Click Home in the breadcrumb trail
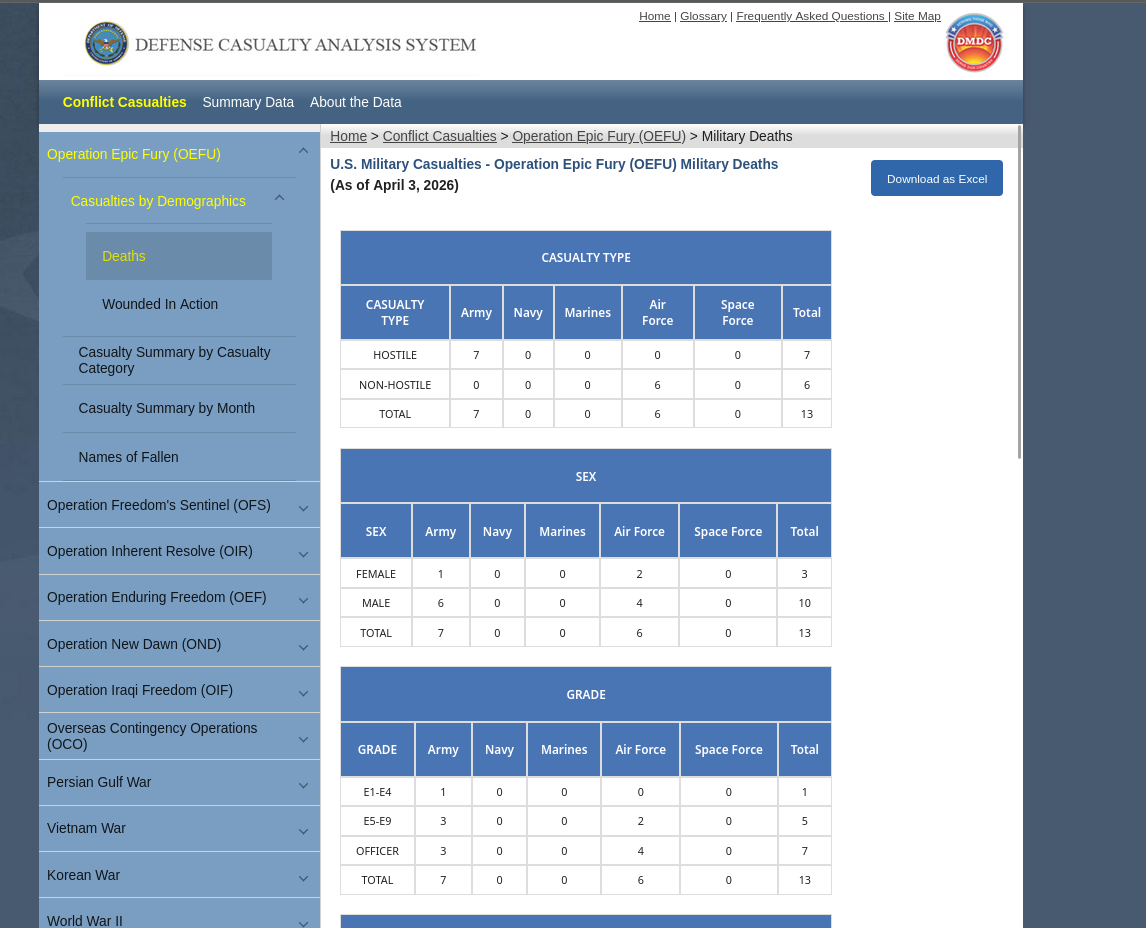 tap(349, 136)
